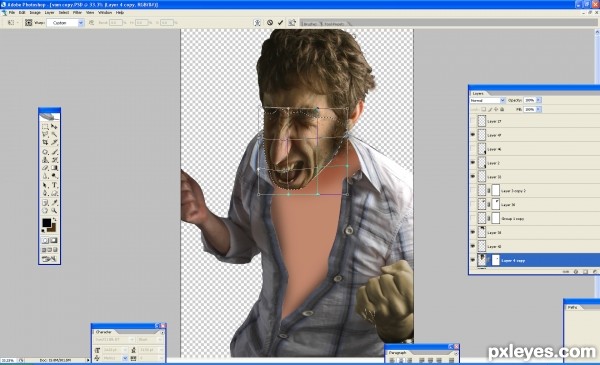Select the Zoom tool
Screen dimensions: 600x365
pyautogui.click(x=54, y=211)
